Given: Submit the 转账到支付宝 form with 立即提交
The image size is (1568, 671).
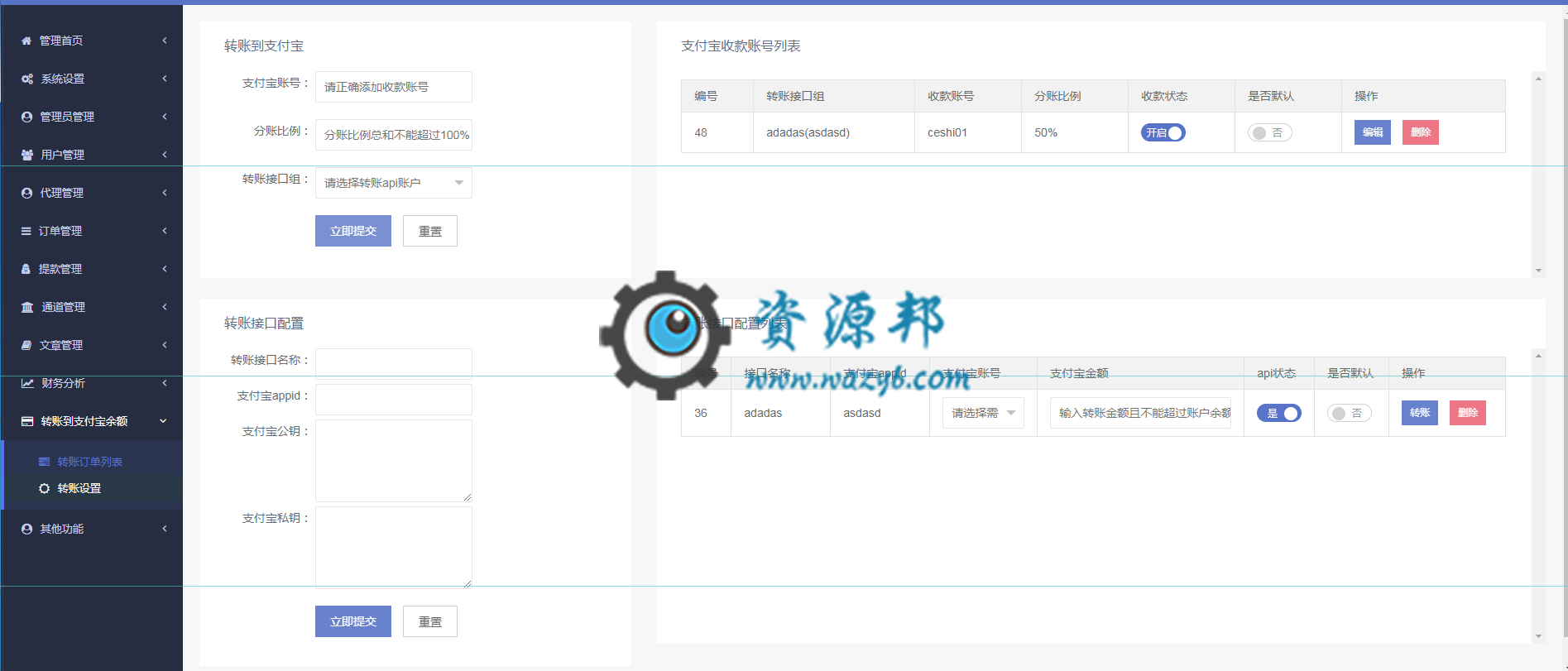Looking at the screenshot, I should click(x=353, y=231).
